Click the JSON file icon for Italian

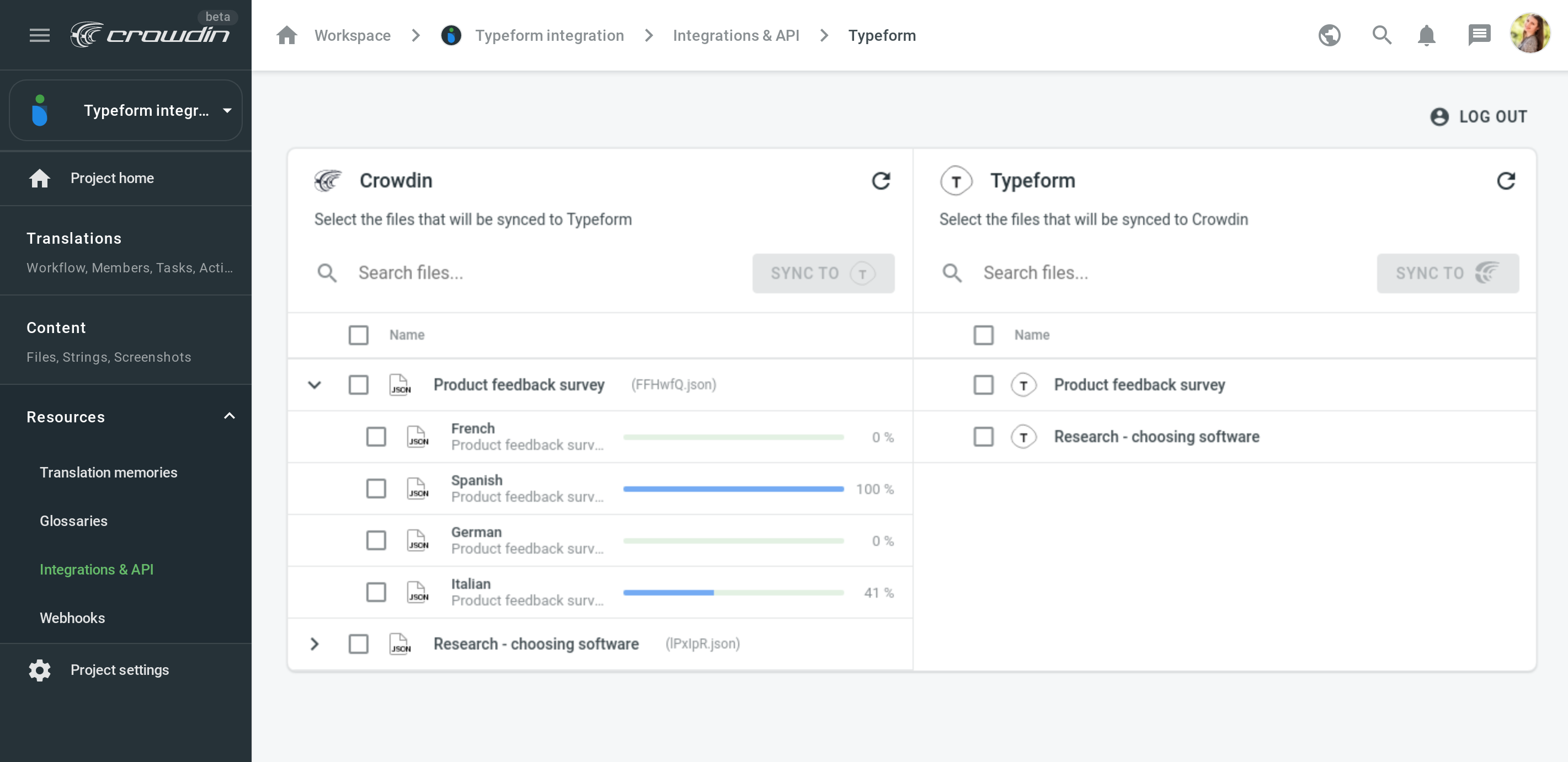[418, 591]
